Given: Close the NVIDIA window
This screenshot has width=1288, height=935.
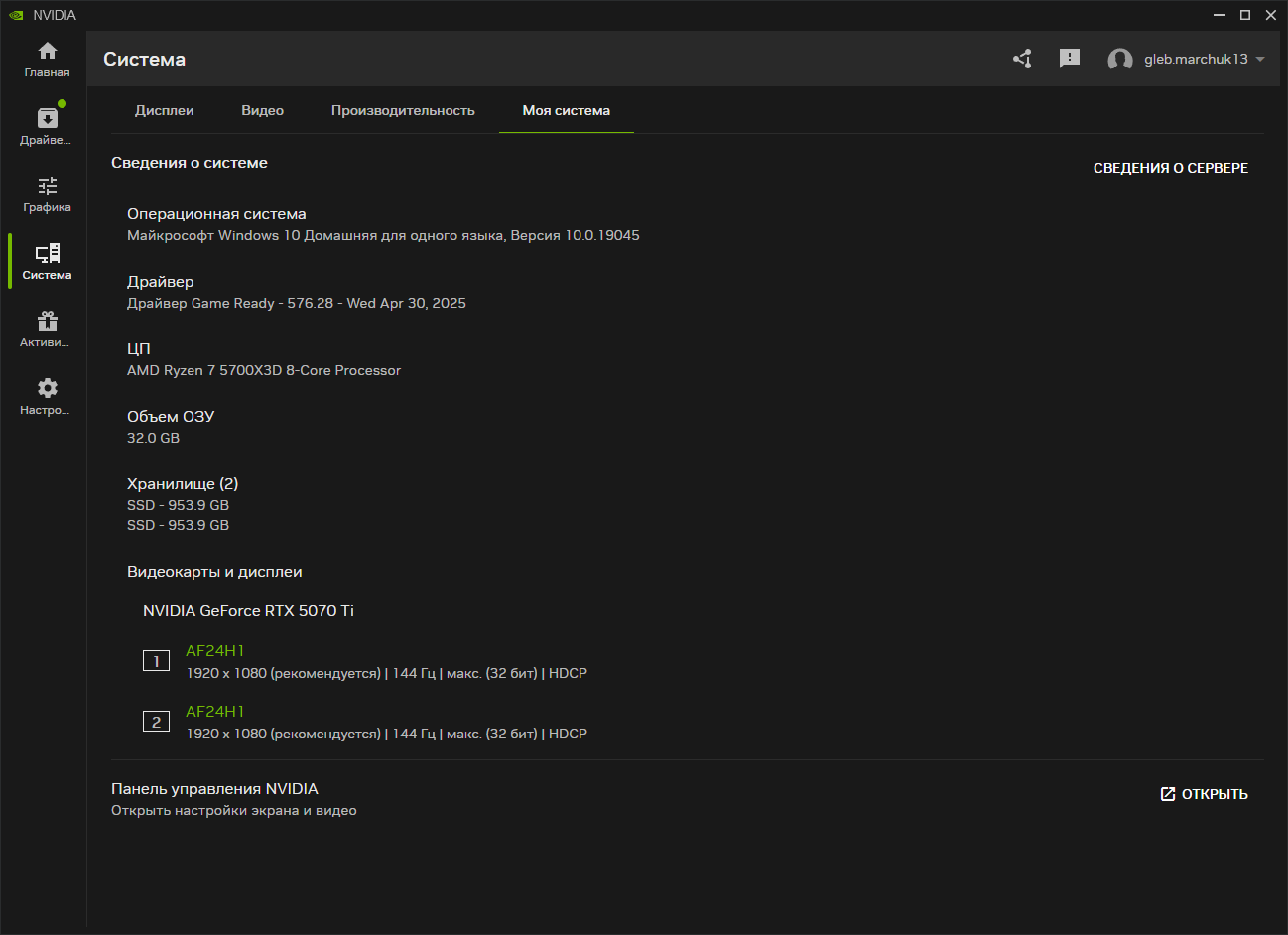Looking at the screenshot, I should (x=1271, y=15).
